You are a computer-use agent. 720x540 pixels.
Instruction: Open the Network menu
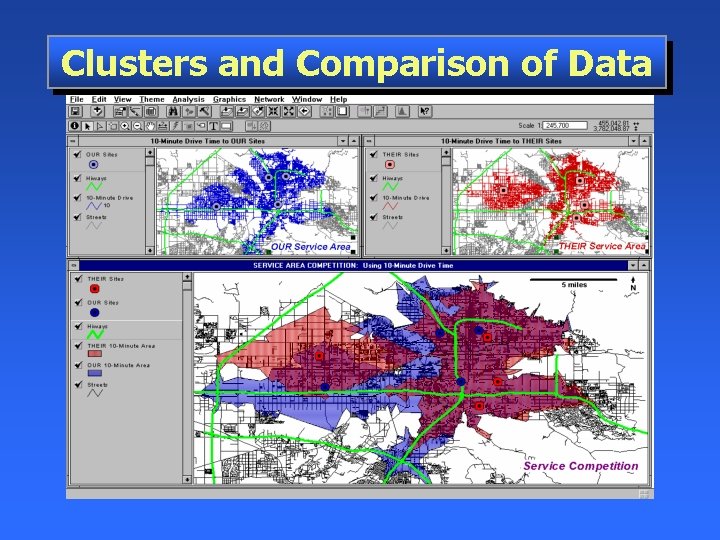pyautogui.click(x=269, y=99)
